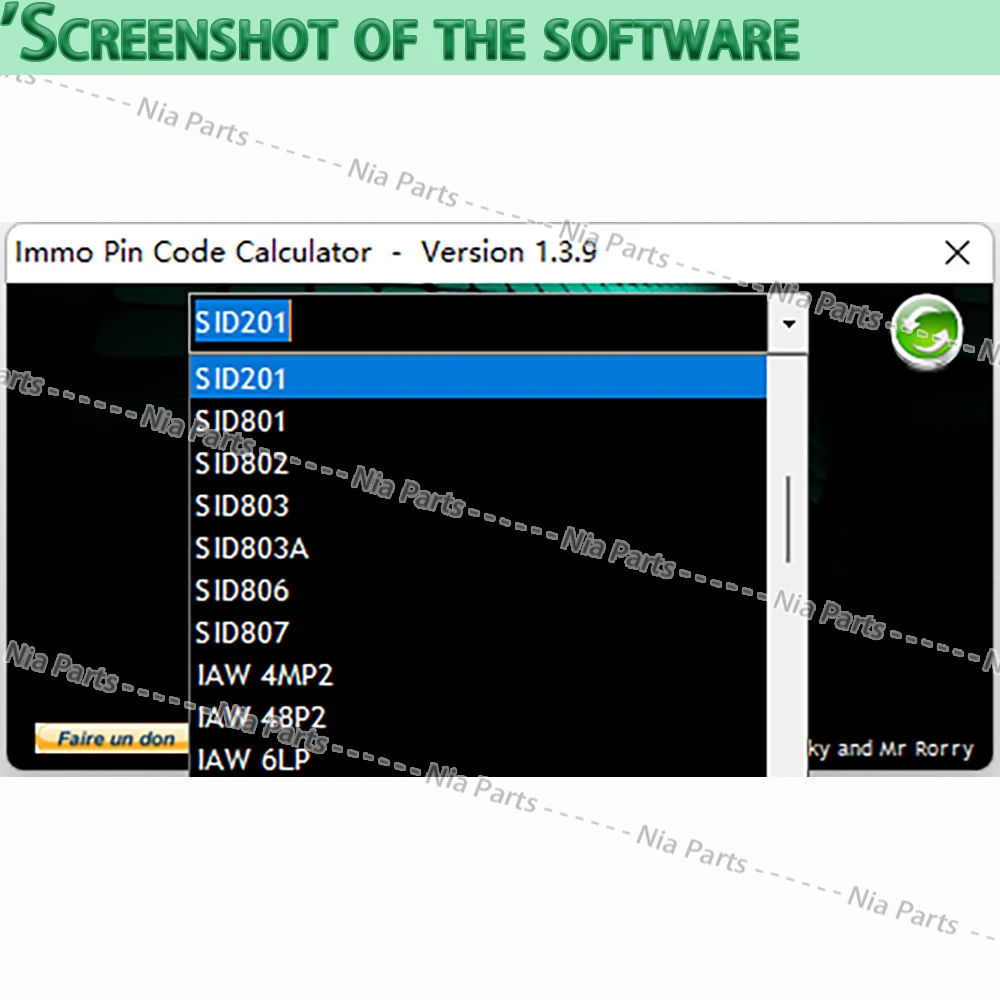The height and width of the screenshot is (1000, 1000).
Task: Select the IAW 48P2 entry
Action: click(478, 717)
